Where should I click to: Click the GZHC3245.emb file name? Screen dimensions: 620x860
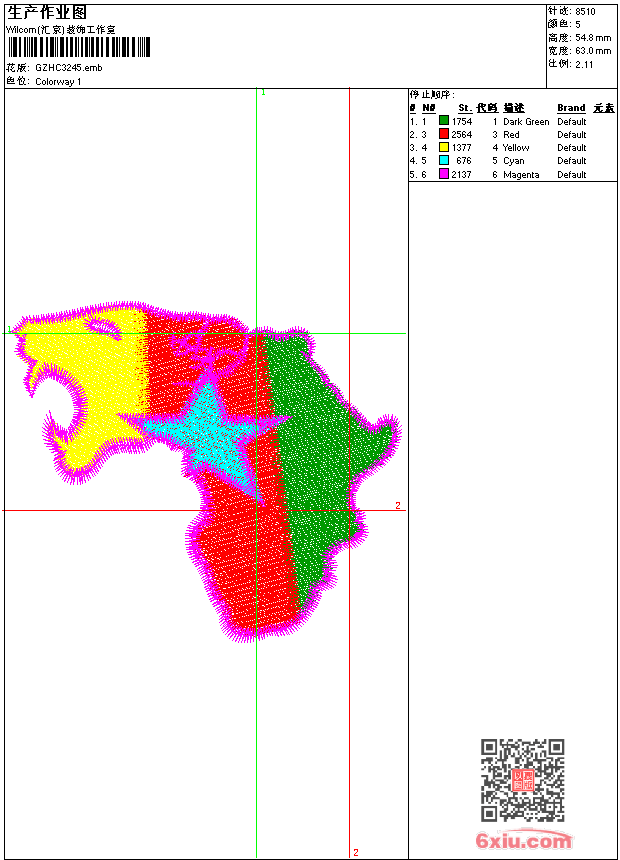tap(69, 67)
